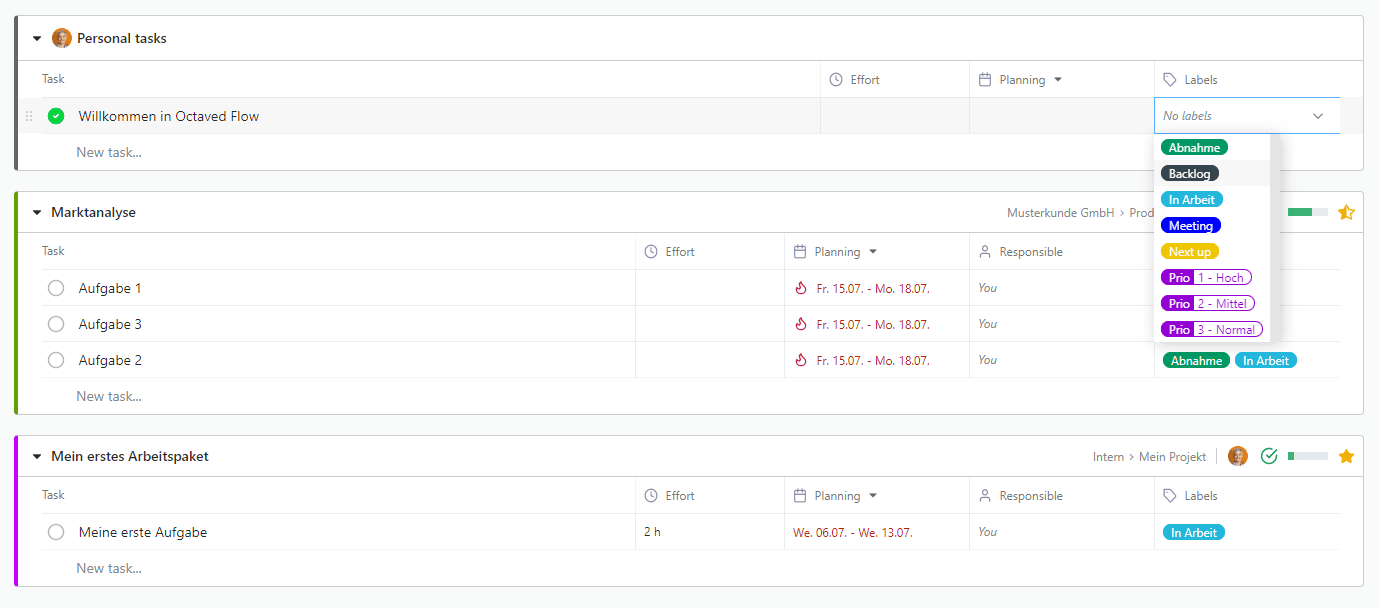Mark Aufgabe 3 as done
The image size is (1380, 608).
click(56, 324)
